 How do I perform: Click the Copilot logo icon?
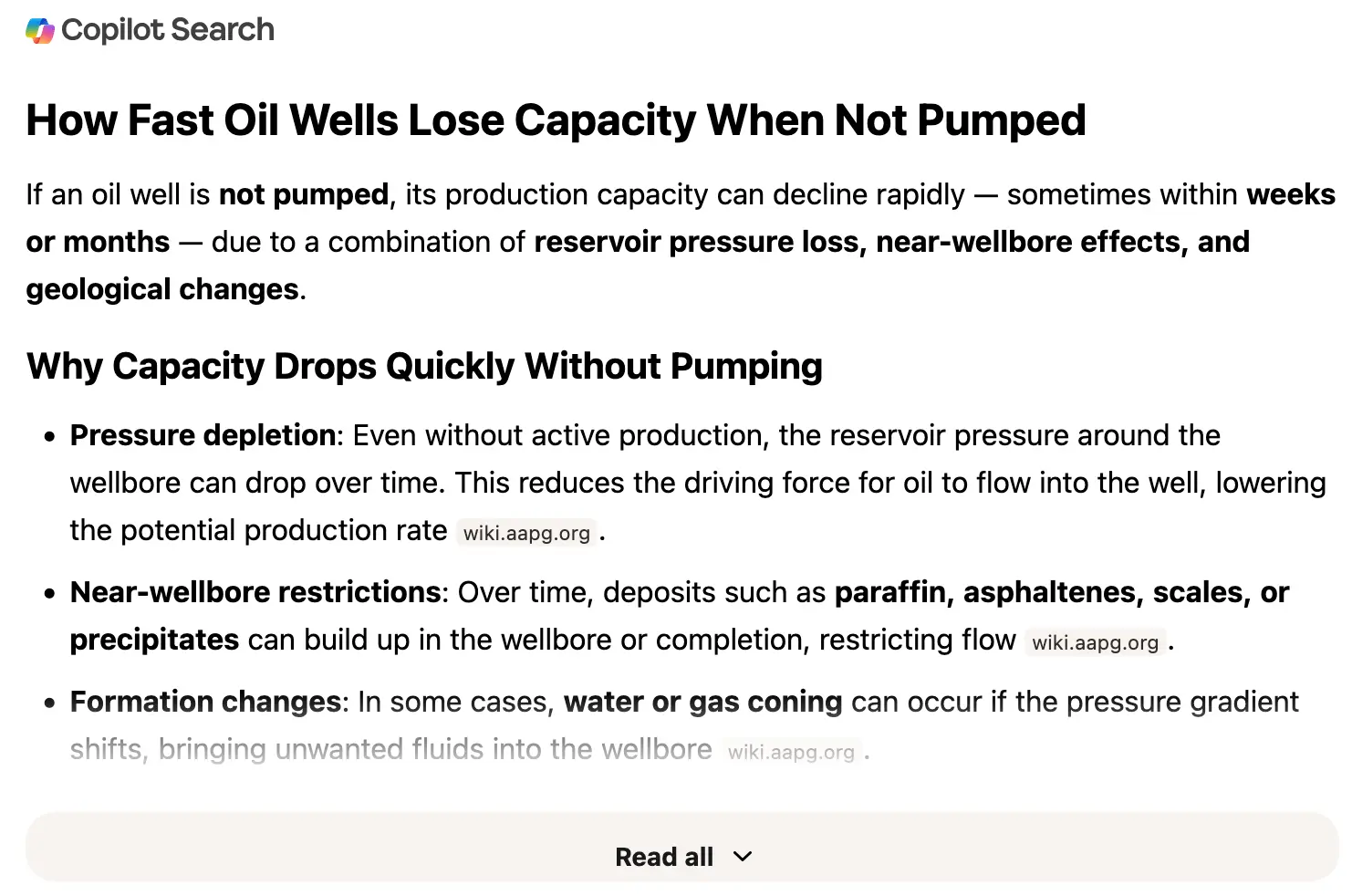point(40,30)
